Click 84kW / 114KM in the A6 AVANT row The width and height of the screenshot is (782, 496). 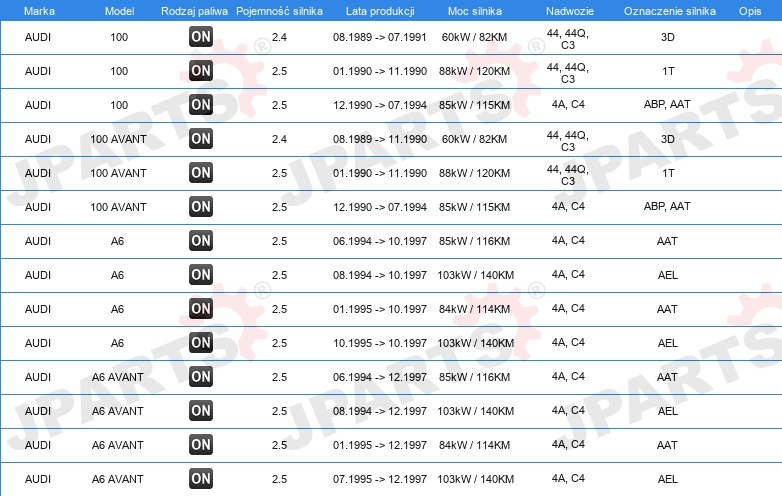pos(474,445)
